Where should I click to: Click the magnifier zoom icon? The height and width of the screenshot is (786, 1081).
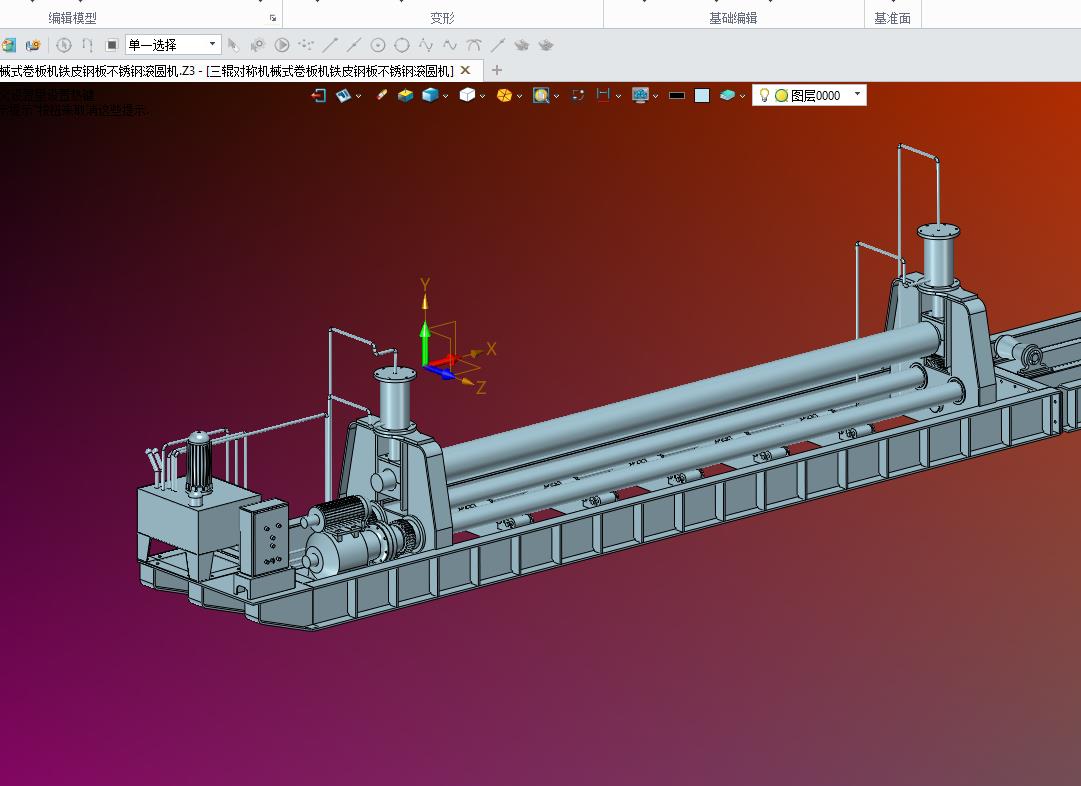coord(541,95)
